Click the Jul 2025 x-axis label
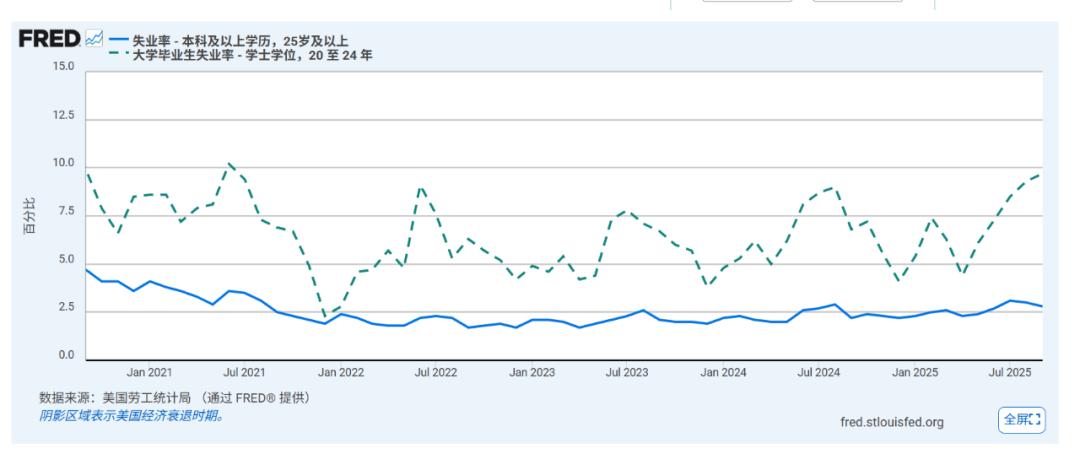 (1008, 373)
